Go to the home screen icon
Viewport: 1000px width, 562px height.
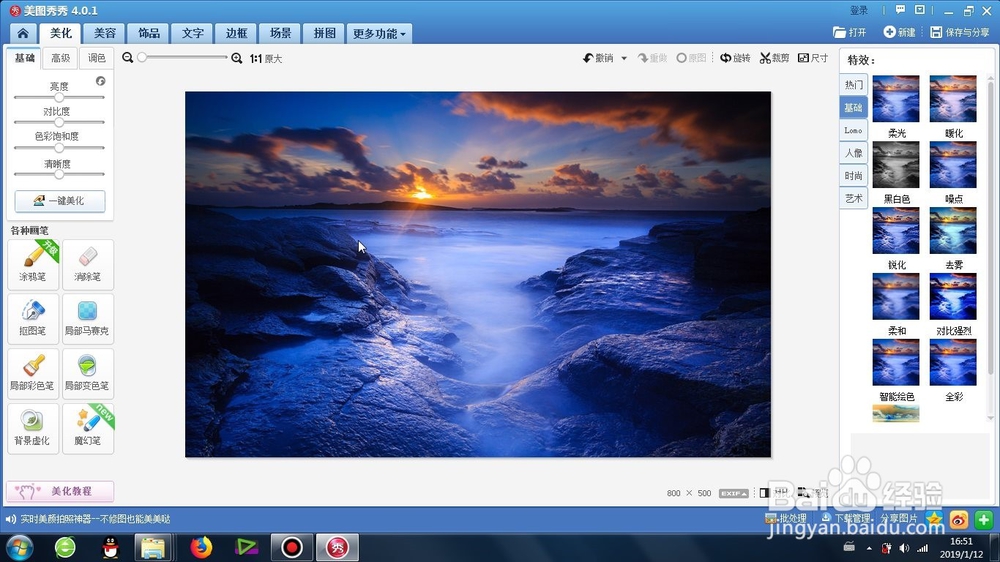23,33
